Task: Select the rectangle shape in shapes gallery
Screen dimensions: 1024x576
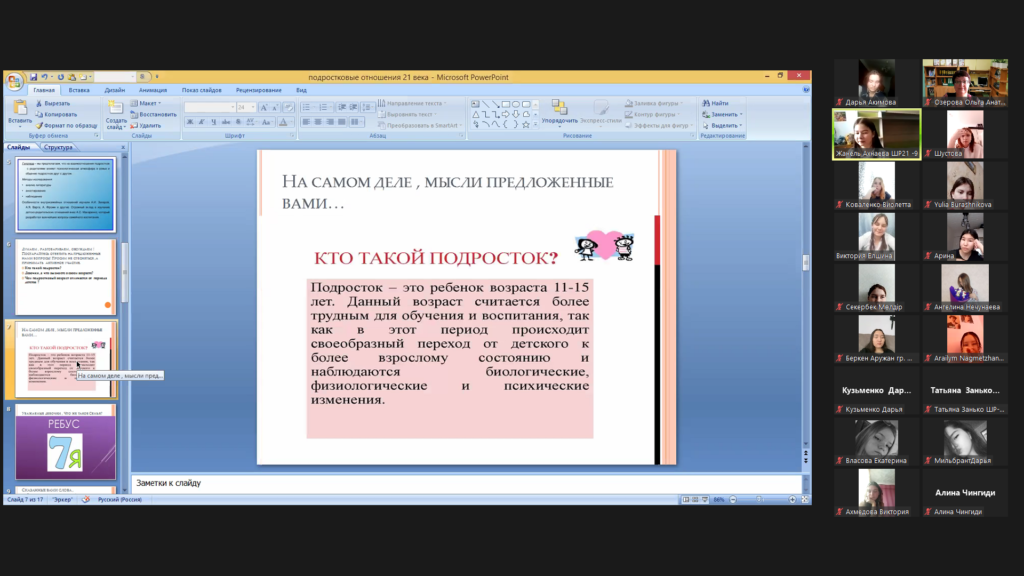Action: (x=505, y=104)
